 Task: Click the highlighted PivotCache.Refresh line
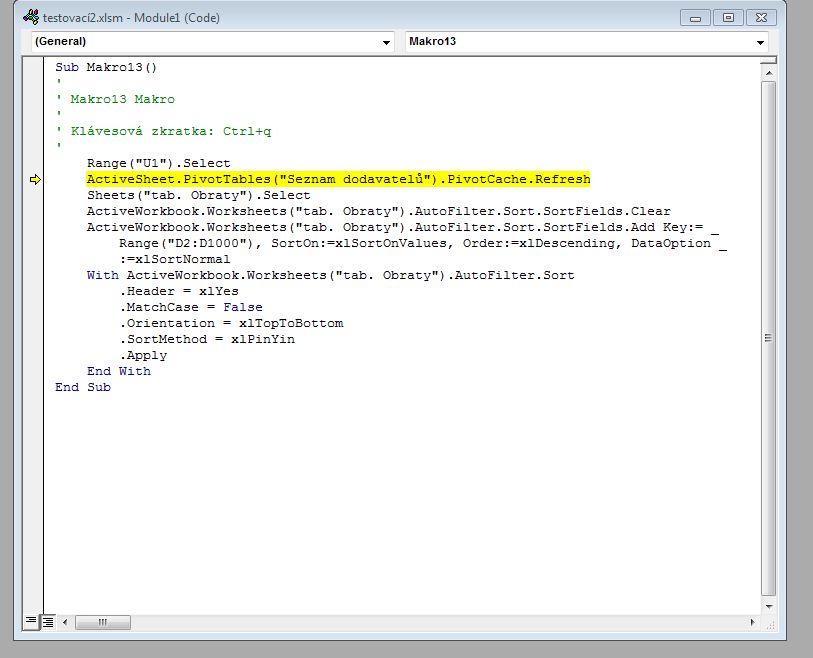[x=338, y=180]
